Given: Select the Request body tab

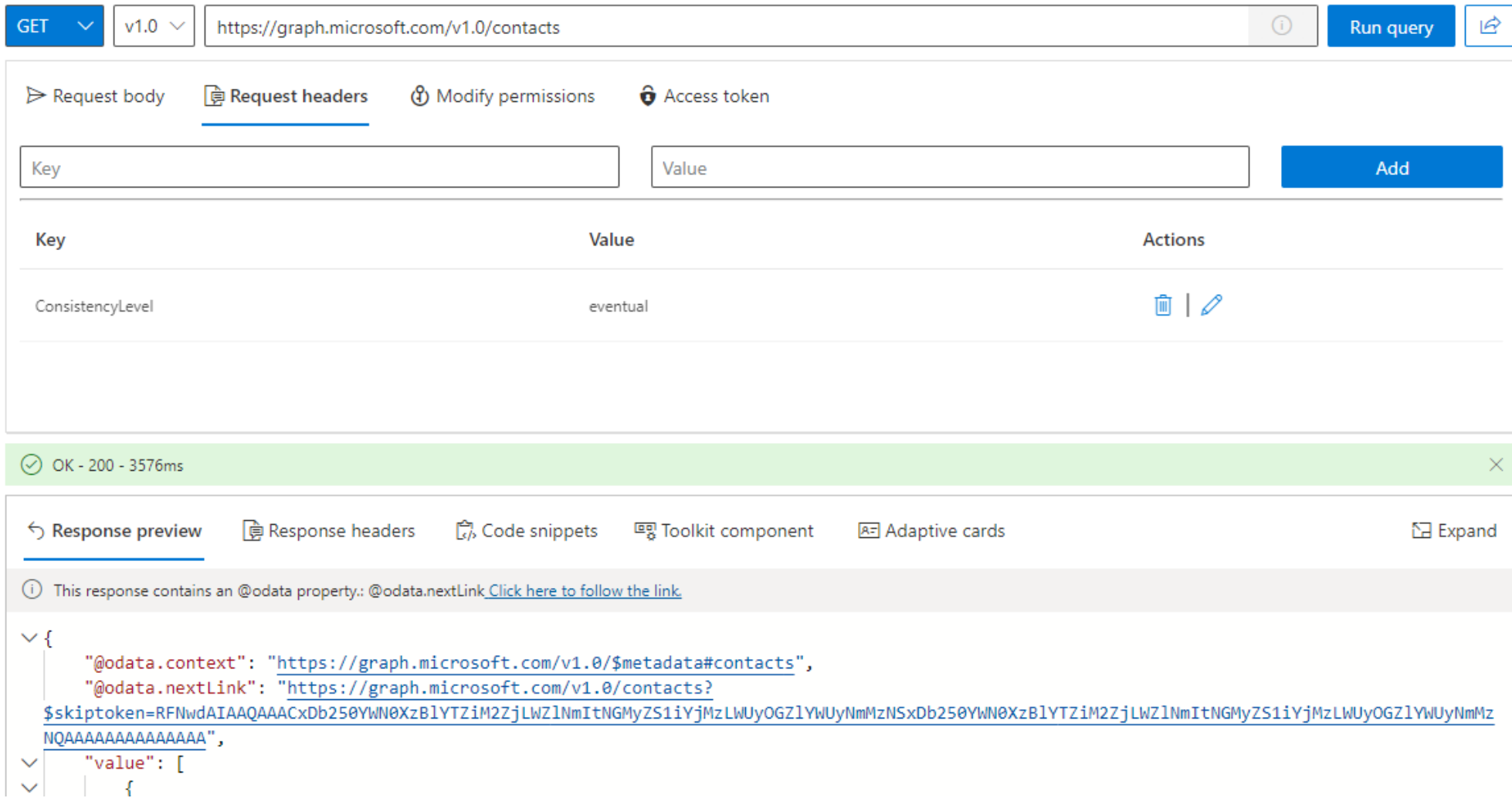Looking at the screenshot, I should (x=96, y=96).
